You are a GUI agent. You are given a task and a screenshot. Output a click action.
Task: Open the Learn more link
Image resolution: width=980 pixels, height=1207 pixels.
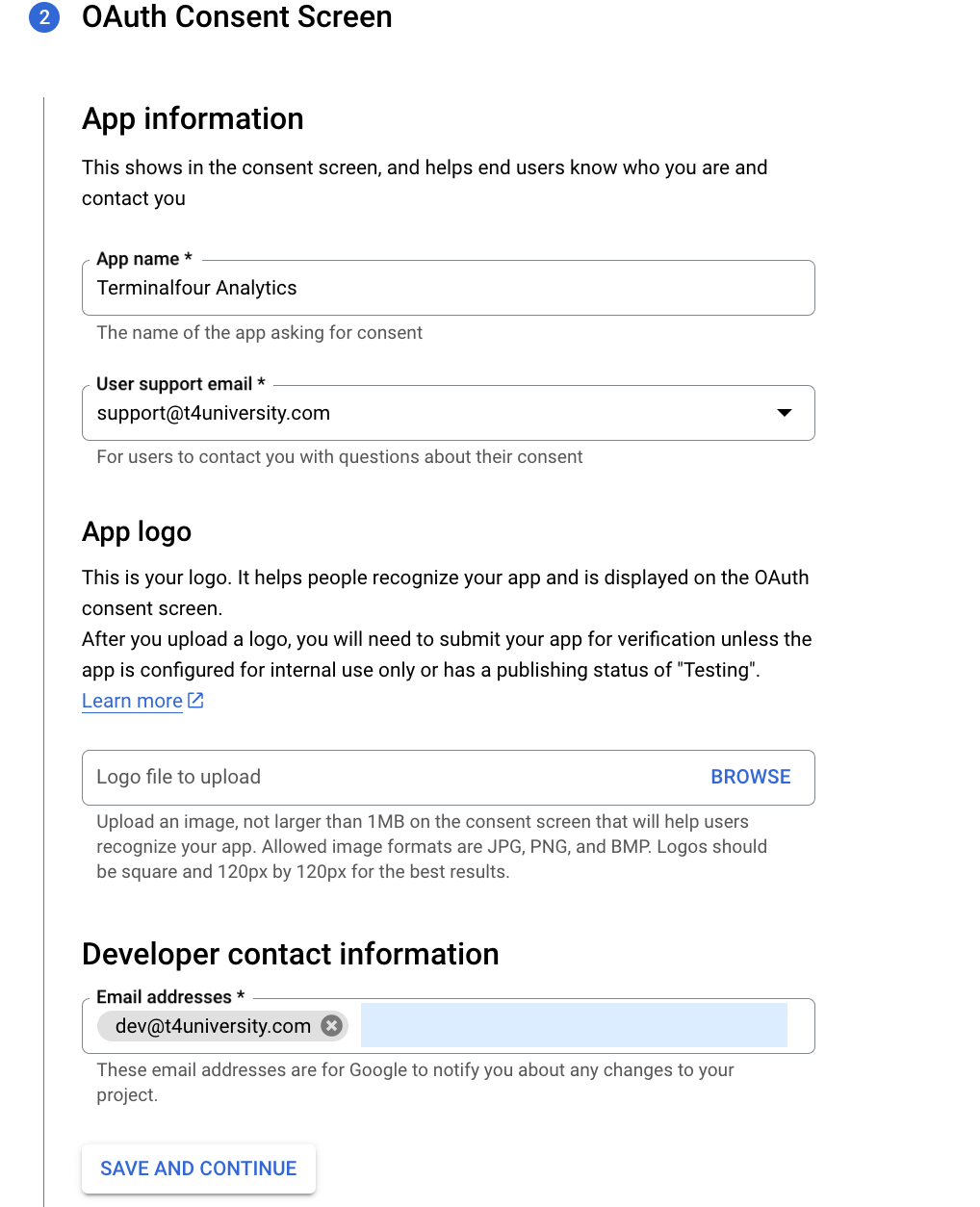pos(132,701)
